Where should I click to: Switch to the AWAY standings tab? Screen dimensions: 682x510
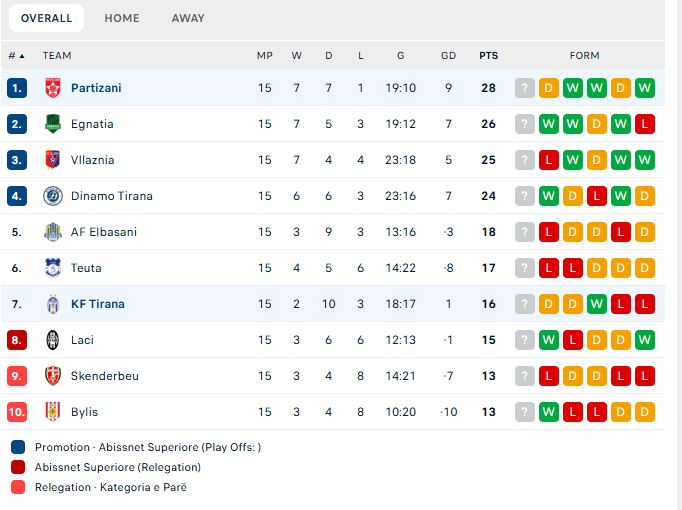(188, 18)
